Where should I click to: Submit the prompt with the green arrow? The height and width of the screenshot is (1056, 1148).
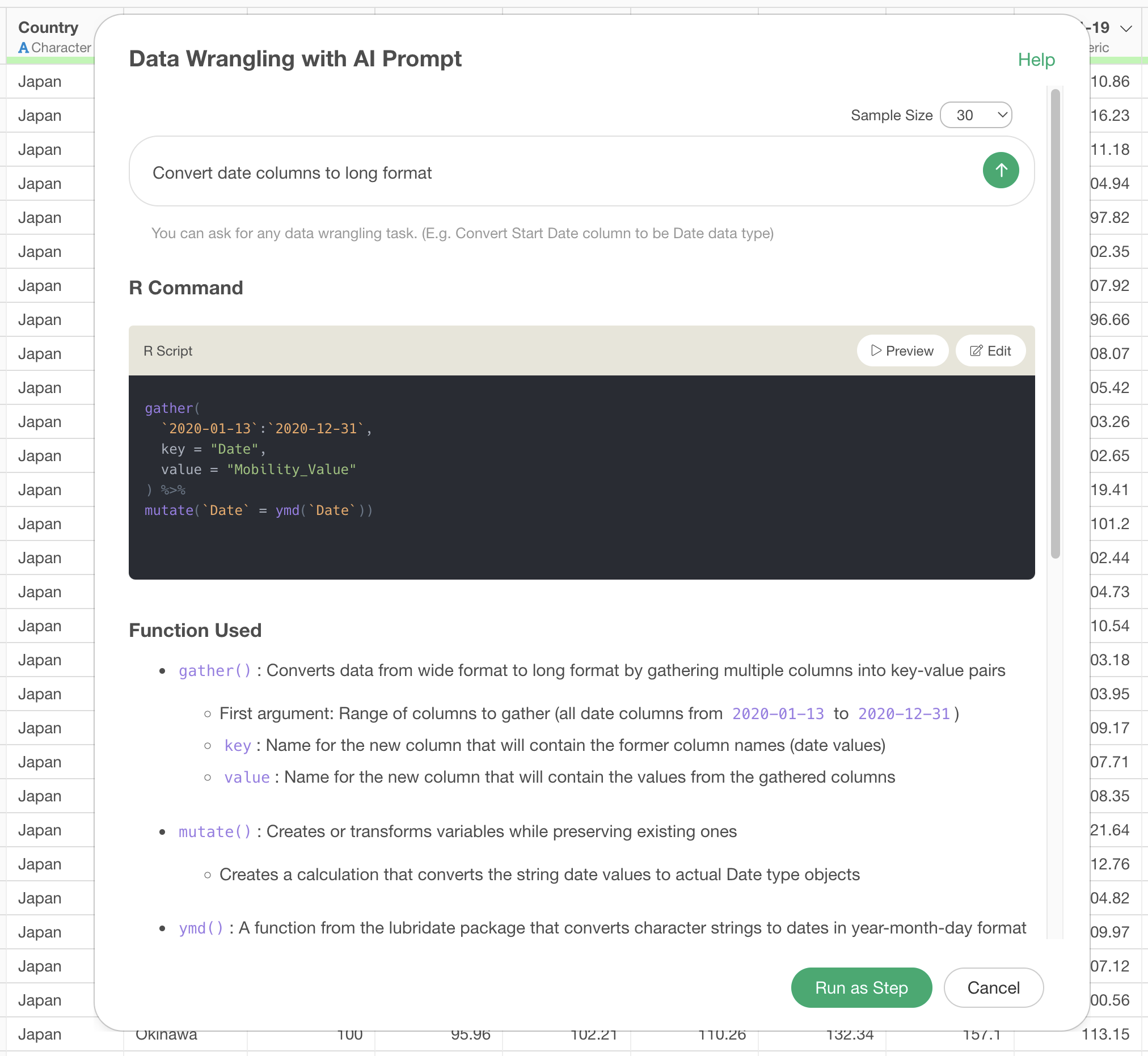1000,170
